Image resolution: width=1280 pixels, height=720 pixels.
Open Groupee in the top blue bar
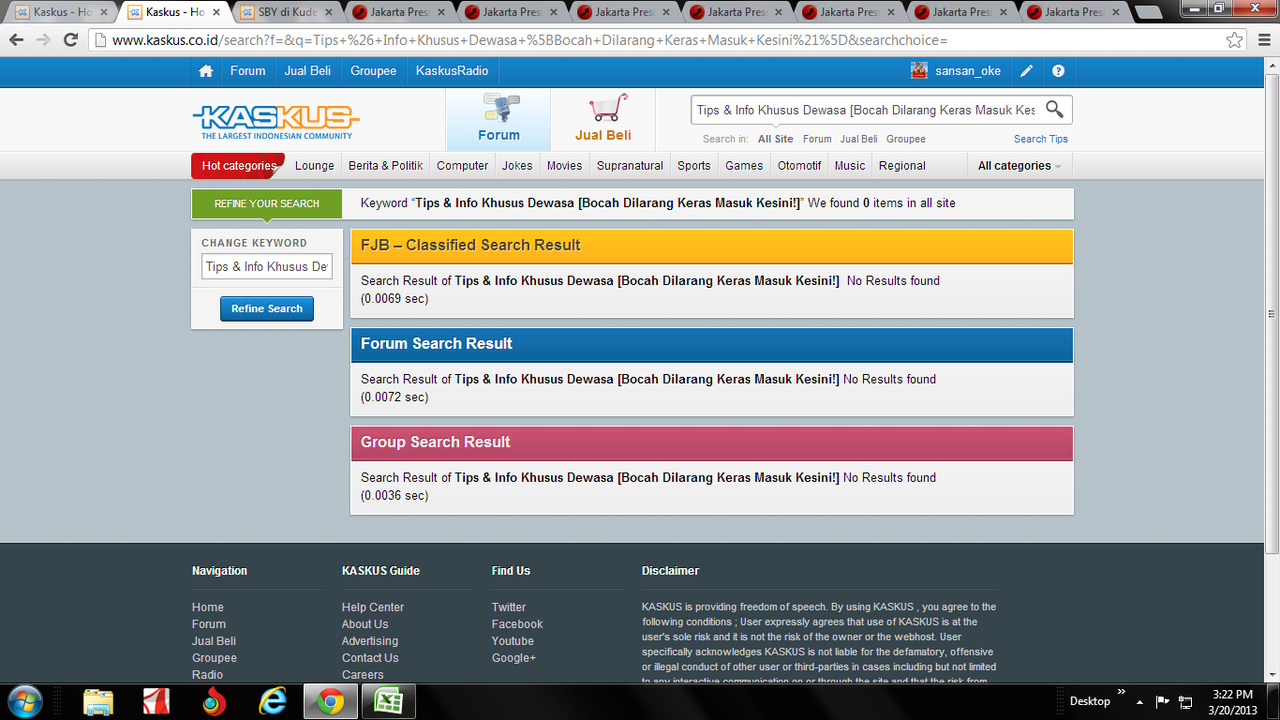tap(373, 71)
